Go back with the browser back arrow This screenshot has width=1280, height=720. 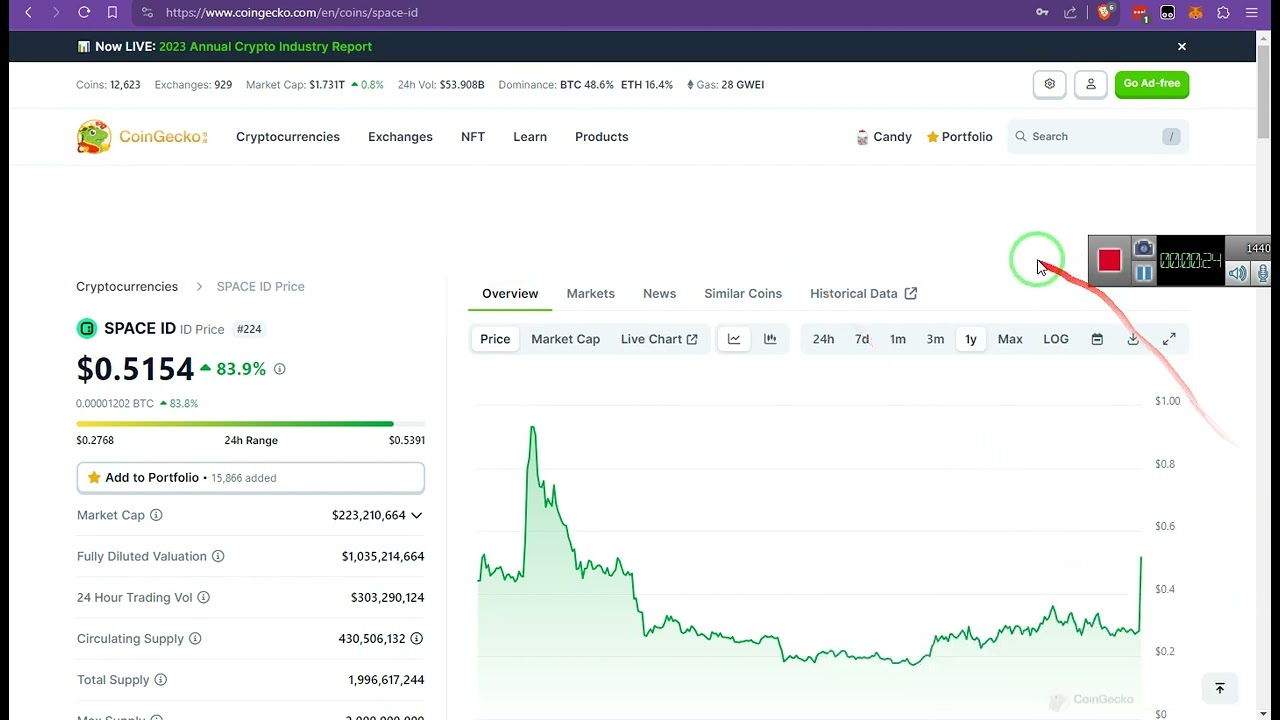click(x=28, y=12)
